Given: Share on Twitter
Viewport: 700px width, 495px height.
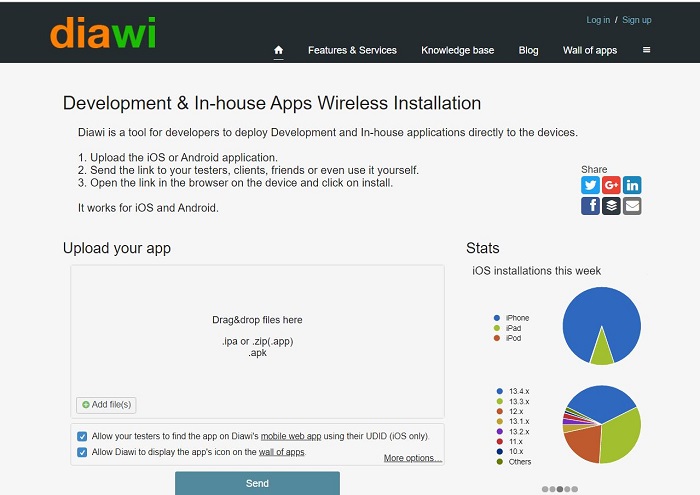Looking at the screenshot, I should [x=590, y=185].
